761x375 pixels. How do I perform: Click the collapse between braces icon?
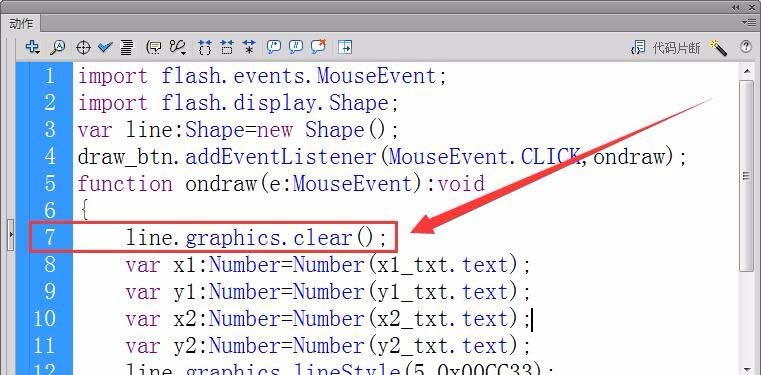205,47
